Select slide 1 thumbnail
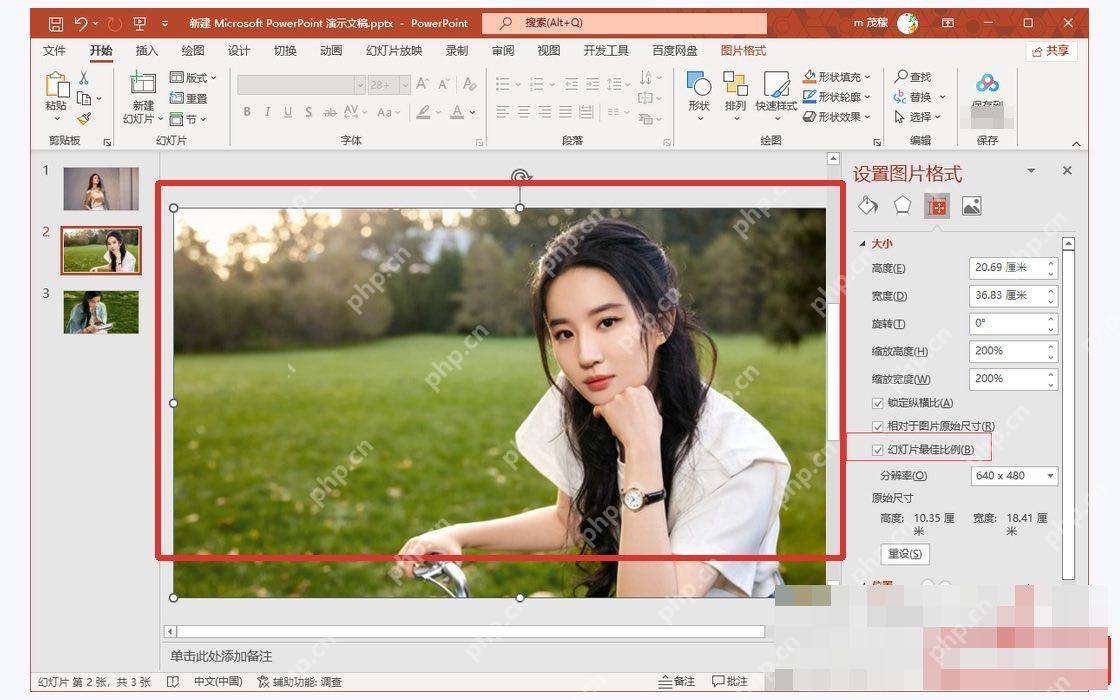This screenshot has width=1120, height=700. click(x=101, y=189)
